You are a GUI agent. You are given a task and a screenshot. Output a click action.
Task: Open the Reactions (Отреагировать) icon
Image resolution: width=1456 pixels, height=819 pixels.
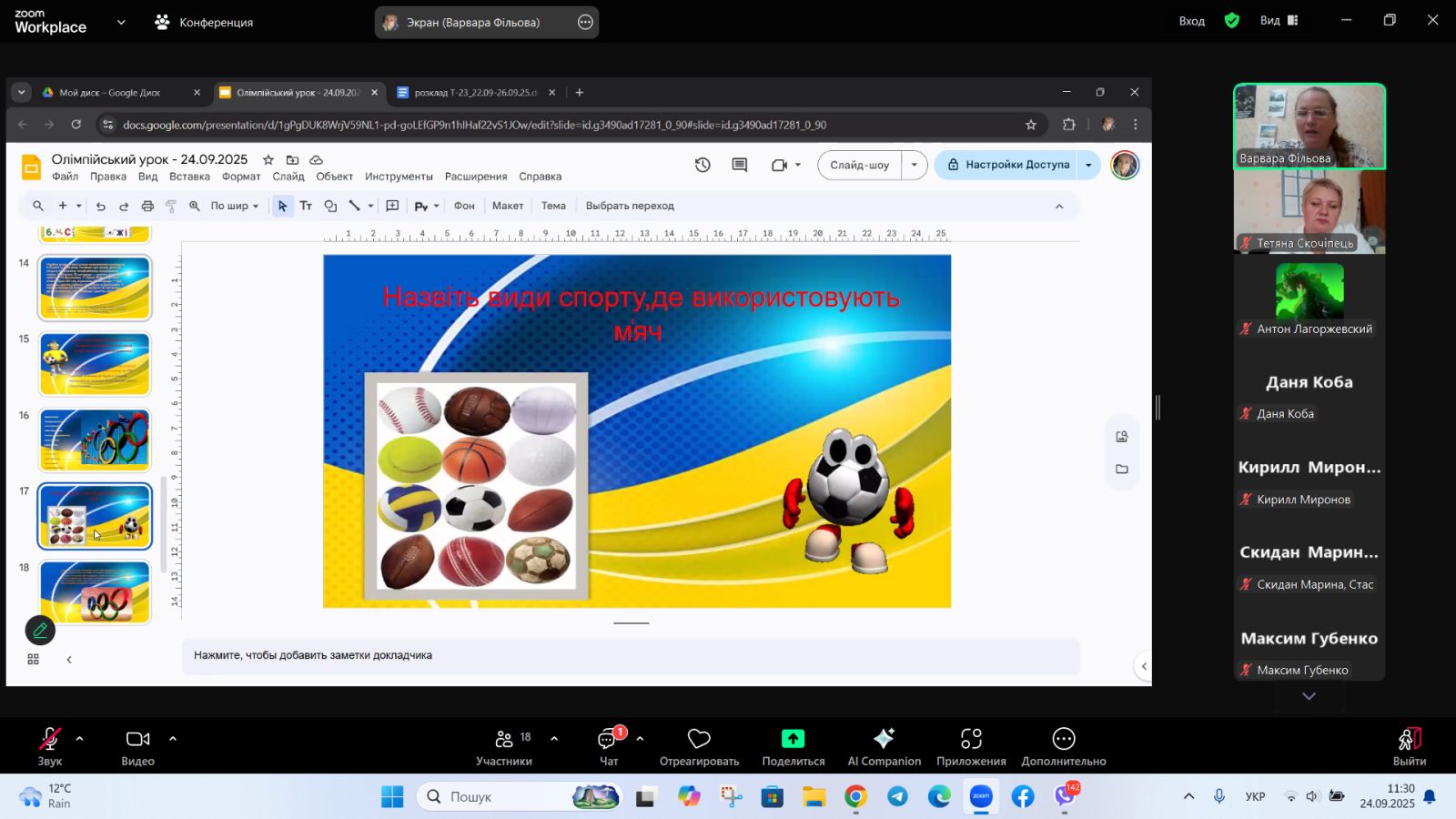(x=699, y=739)
